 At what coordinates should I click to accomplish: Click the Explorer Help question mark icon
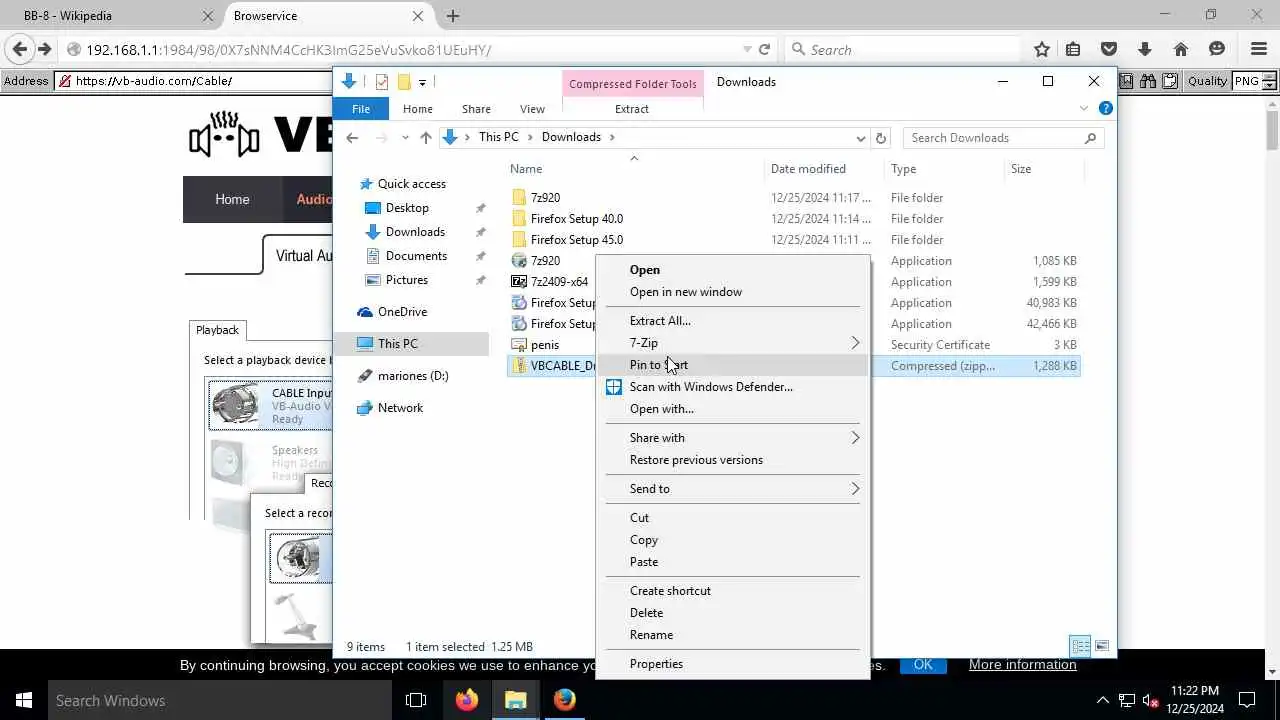tap(1106, 109)
